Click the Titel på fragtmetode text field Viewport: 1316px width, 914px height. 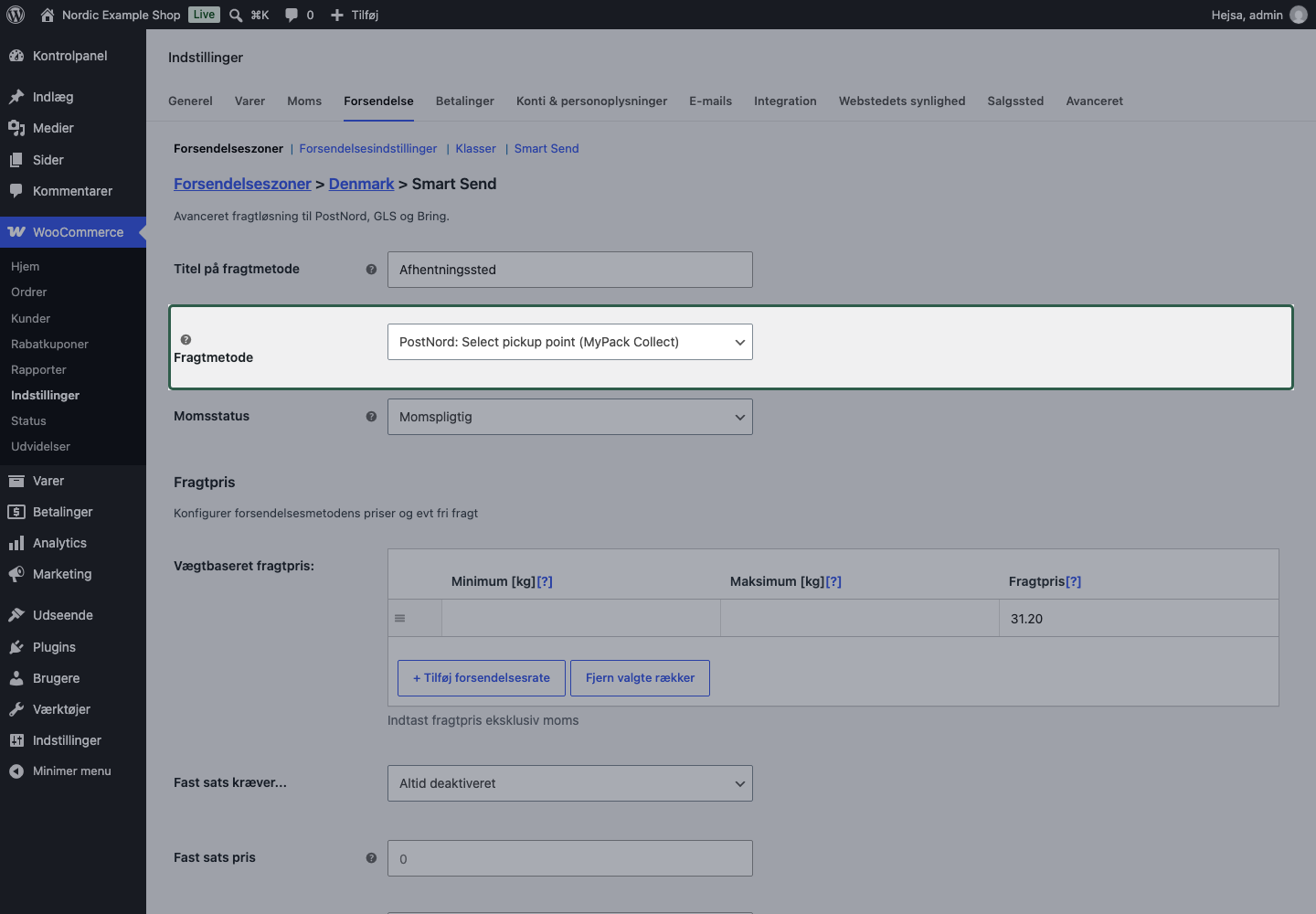(570, 270)
